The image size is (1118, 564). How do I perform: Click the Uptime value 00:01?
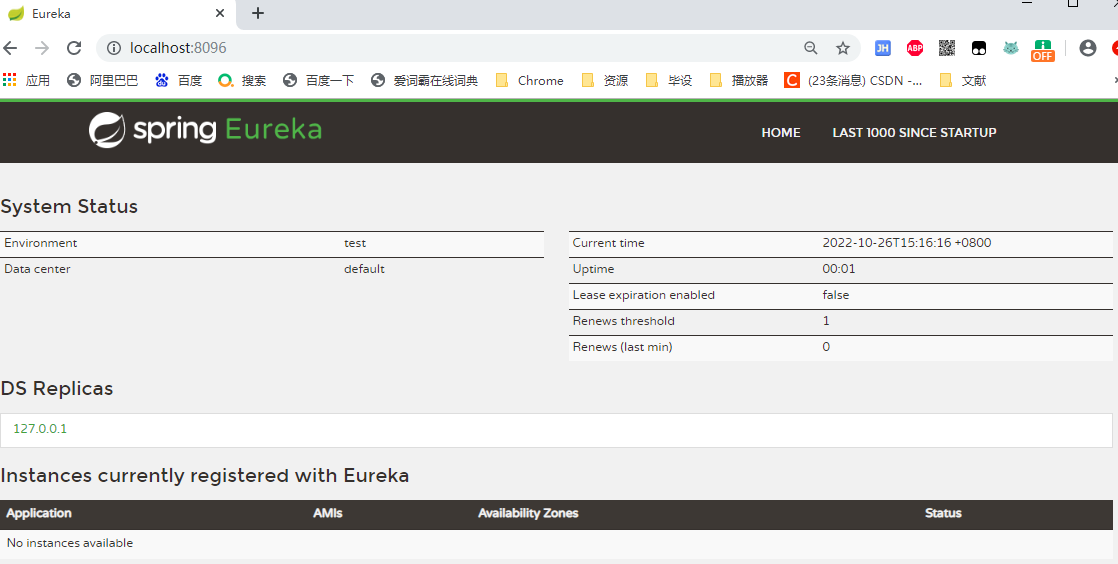point(838,269)
